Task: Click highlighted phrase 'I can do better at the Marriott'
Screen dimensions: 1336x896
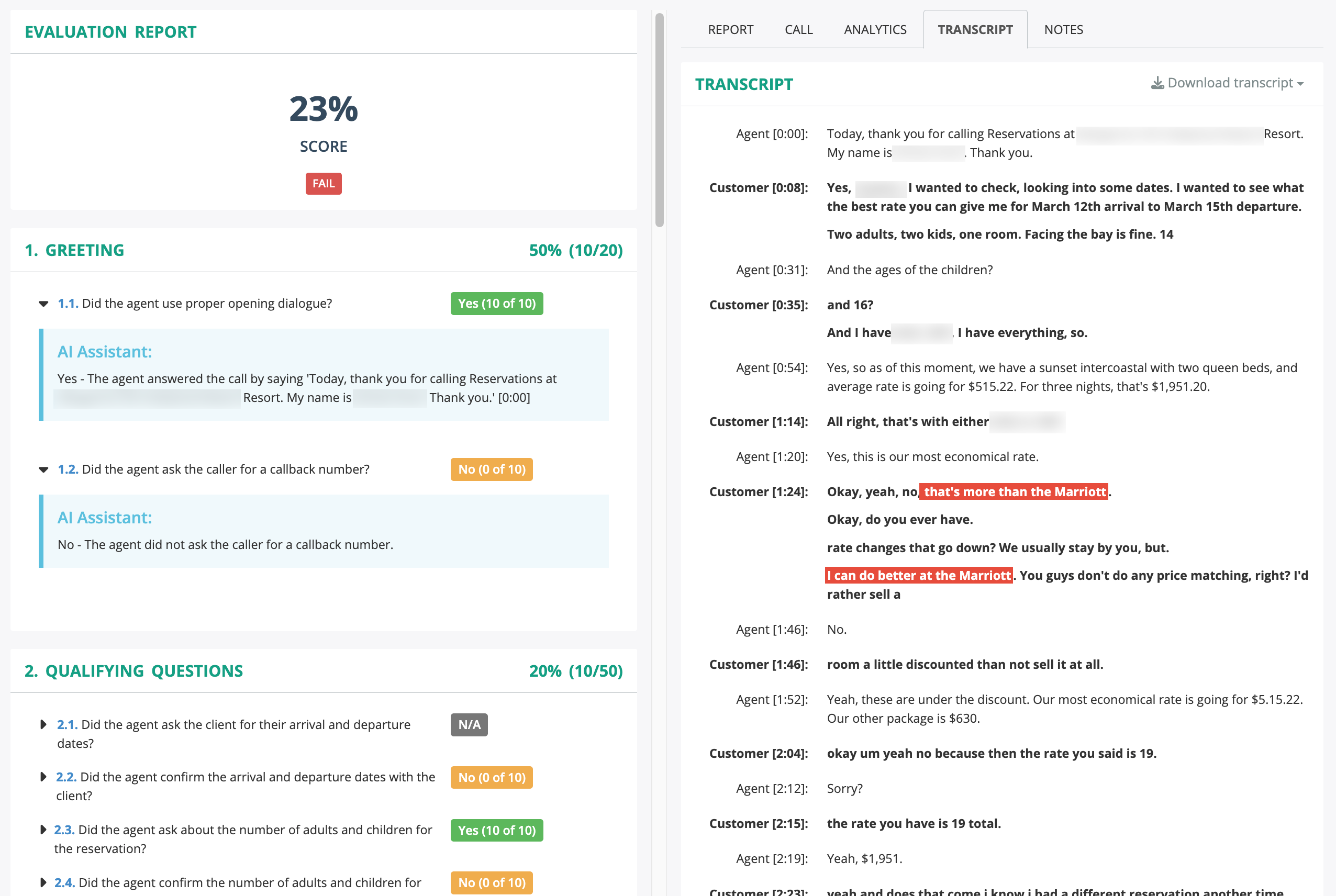Action: [x=919, y=575]
